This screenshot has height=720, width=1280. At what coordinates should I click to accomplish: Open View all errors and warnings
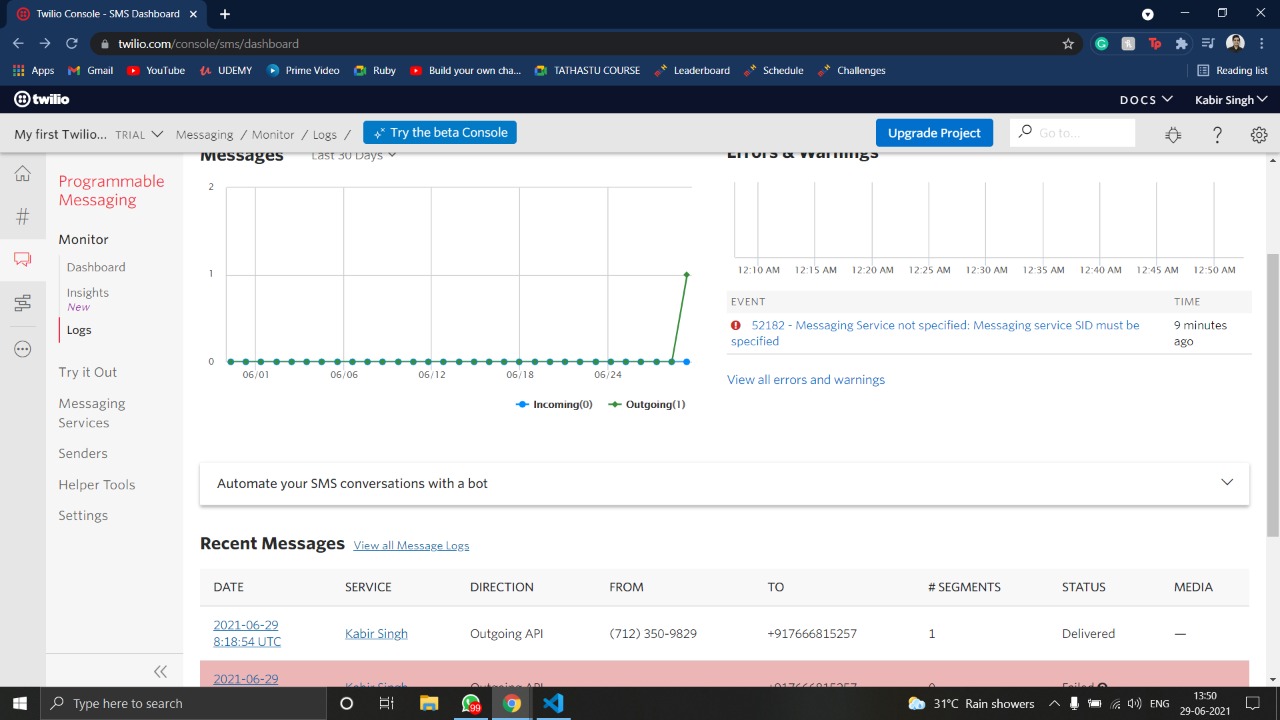point(806,380)
